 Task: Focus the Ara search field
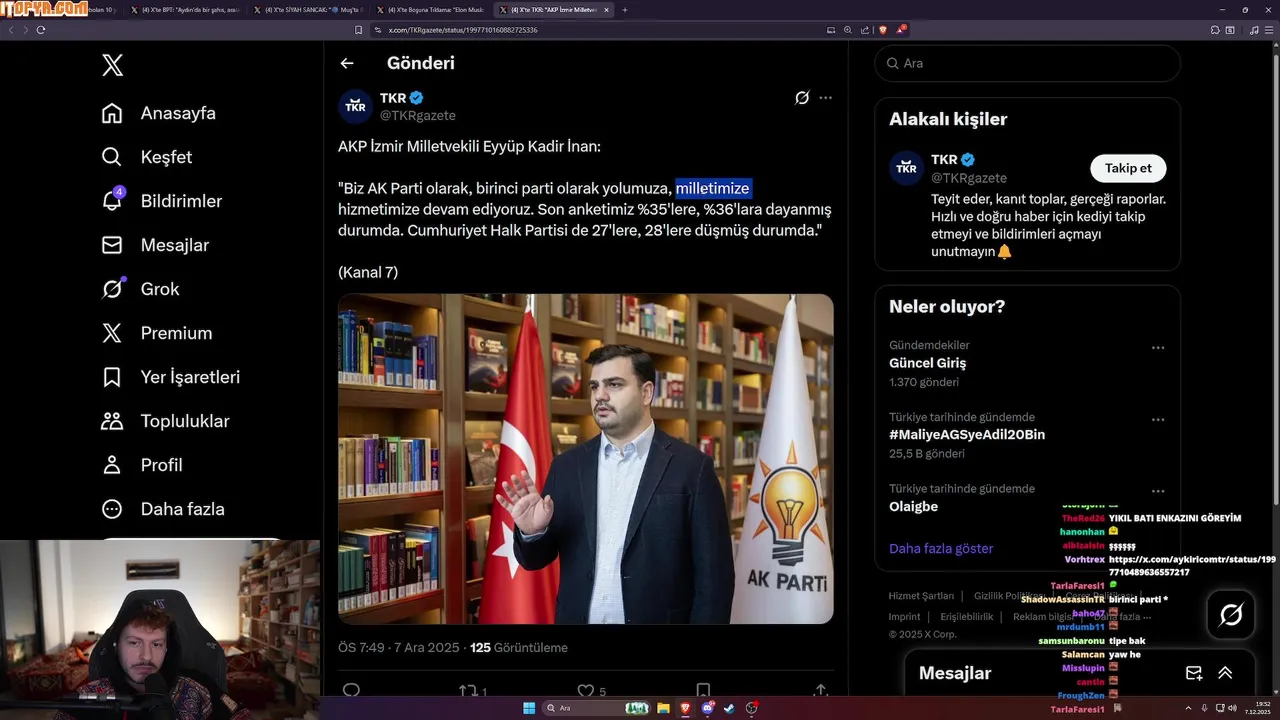point(1027,63)
